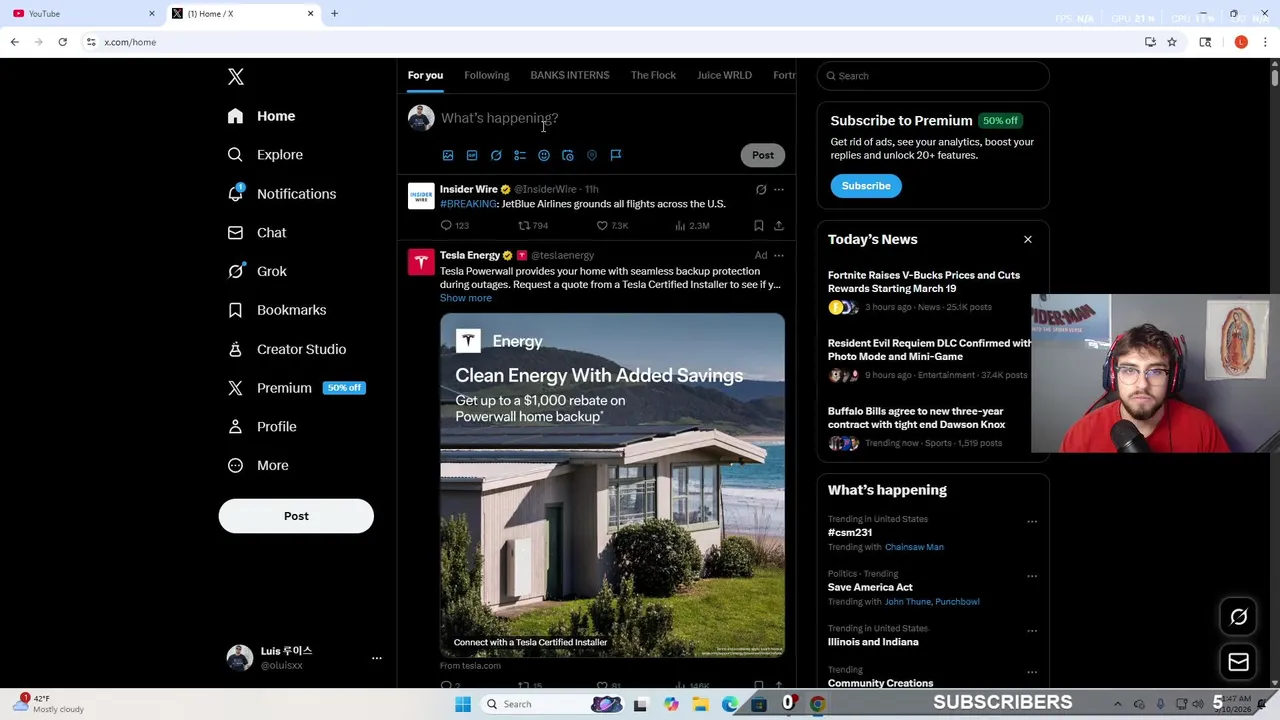Viewport: 1280px width, 720px height.
Task: Click the Premium sidebar item
Action: (x=296, y=388)
